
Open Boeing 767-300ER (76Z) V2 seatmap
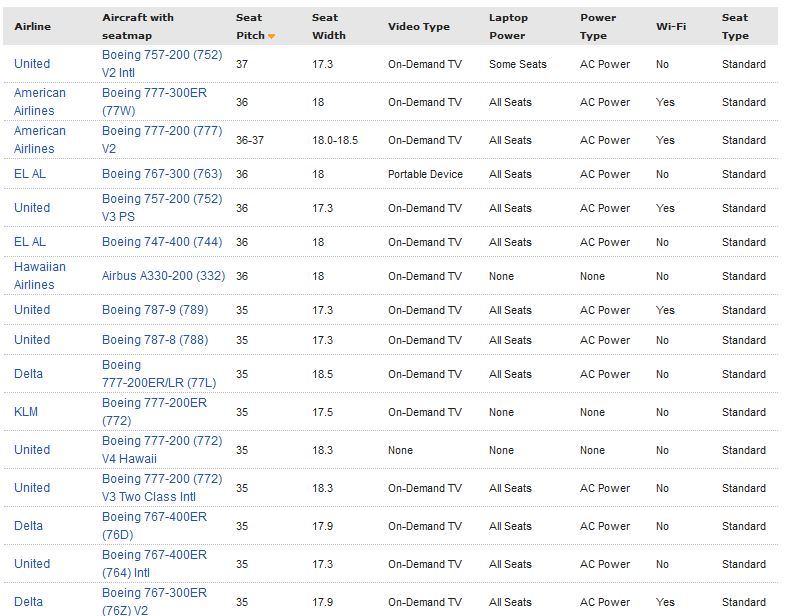pyautogui.click(x=154, y=602)
